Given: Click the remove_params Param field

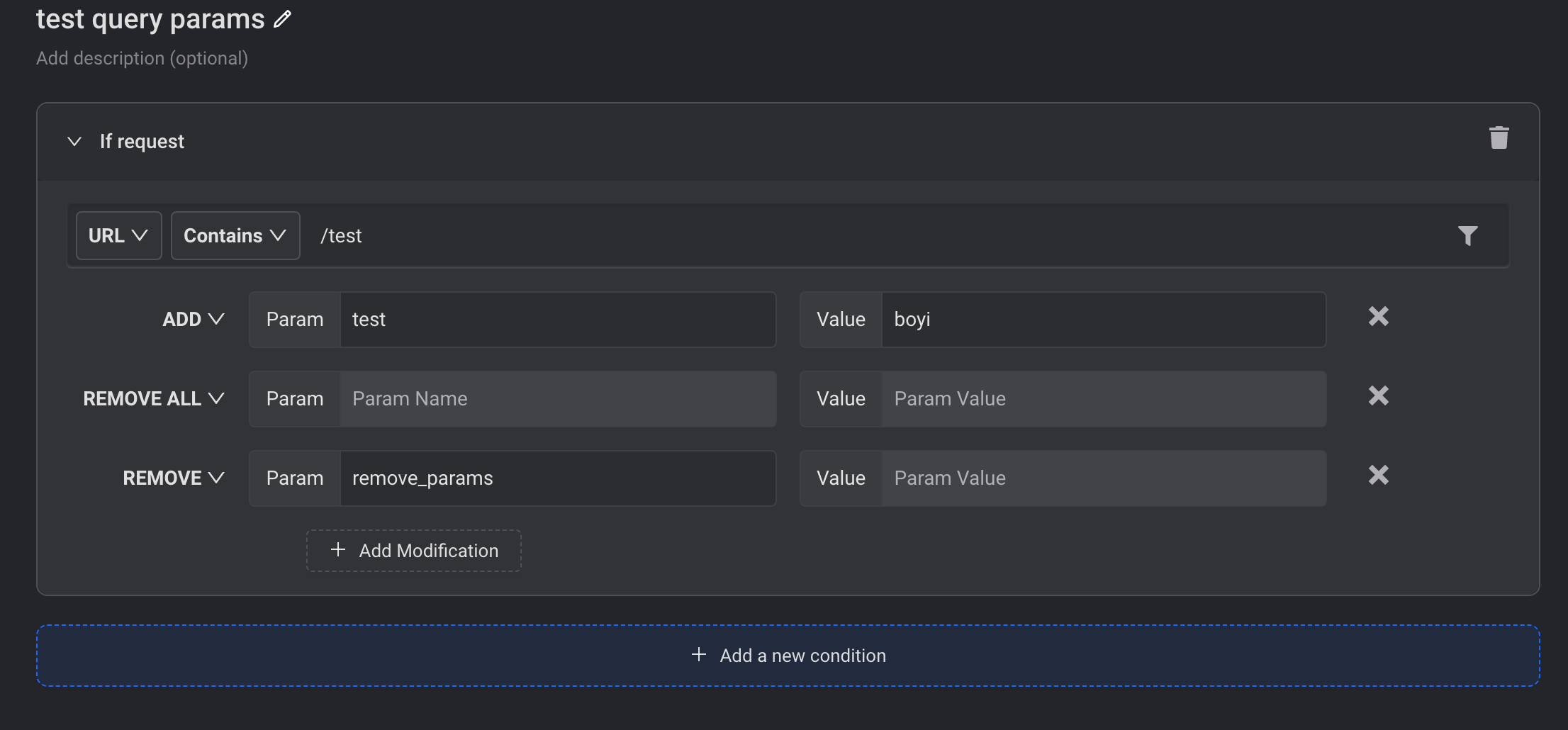Looking at the screenshot, I should [x=558, y=478].
